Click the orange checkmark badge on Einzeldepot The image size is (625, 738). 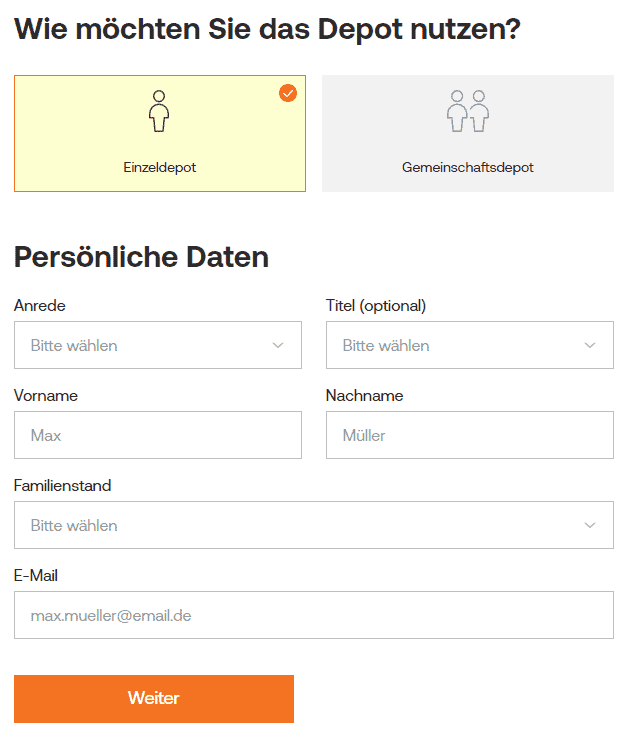[x=288, y=93]
